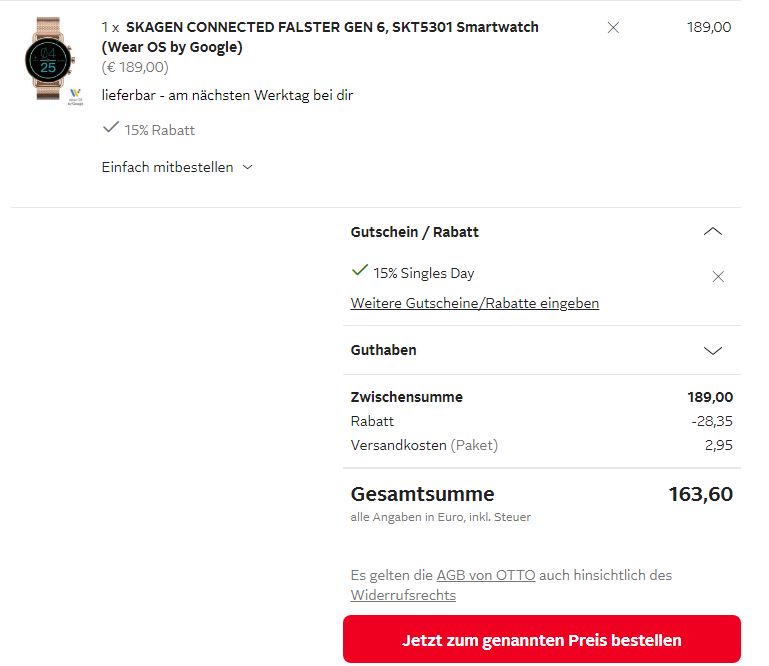Remove the 15% Singles Day coupon
Image resolution: width=769 pixels, height=666 pixels.
point(717,277)
